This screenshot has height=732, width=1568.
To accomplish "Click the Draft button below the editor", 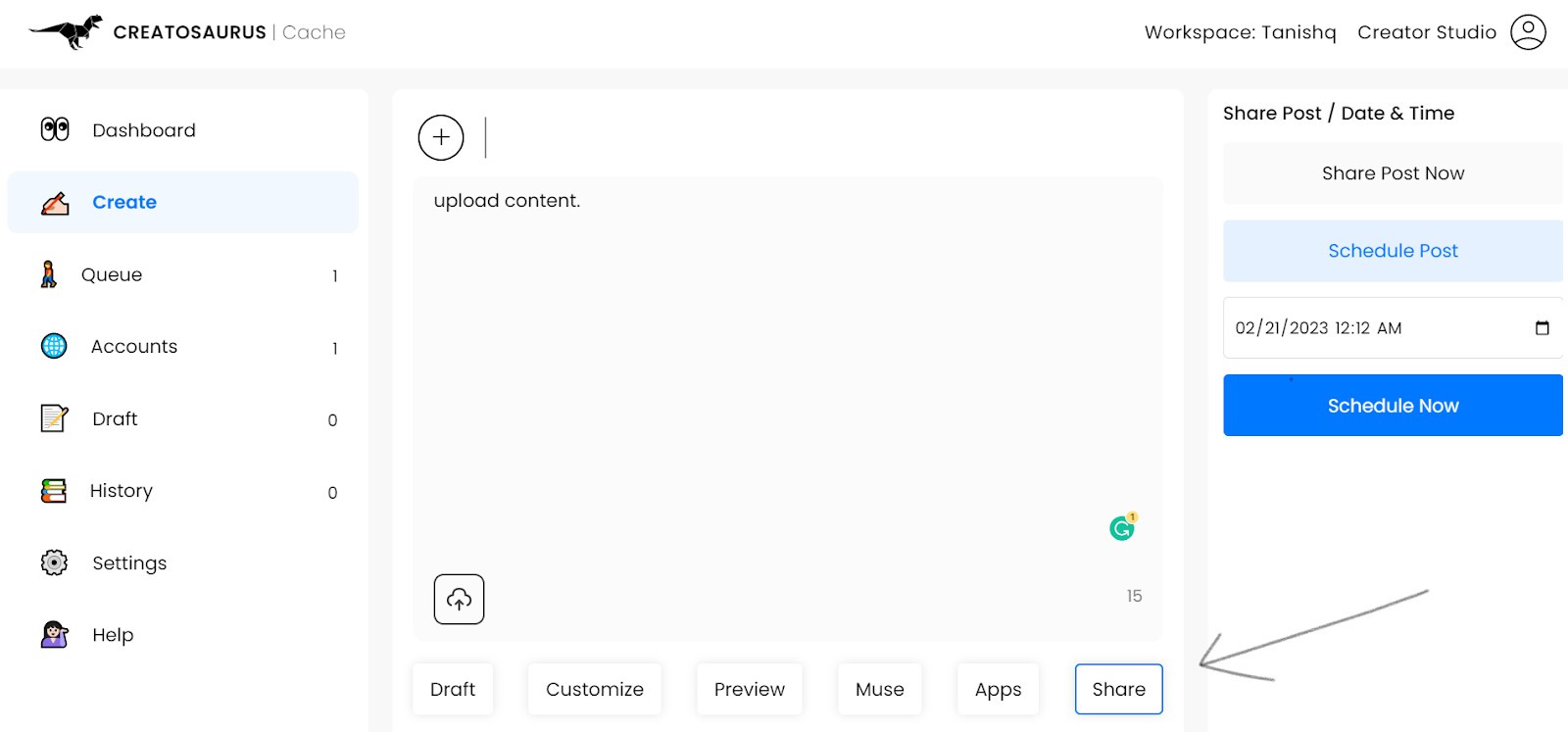I will coord(453,689).
